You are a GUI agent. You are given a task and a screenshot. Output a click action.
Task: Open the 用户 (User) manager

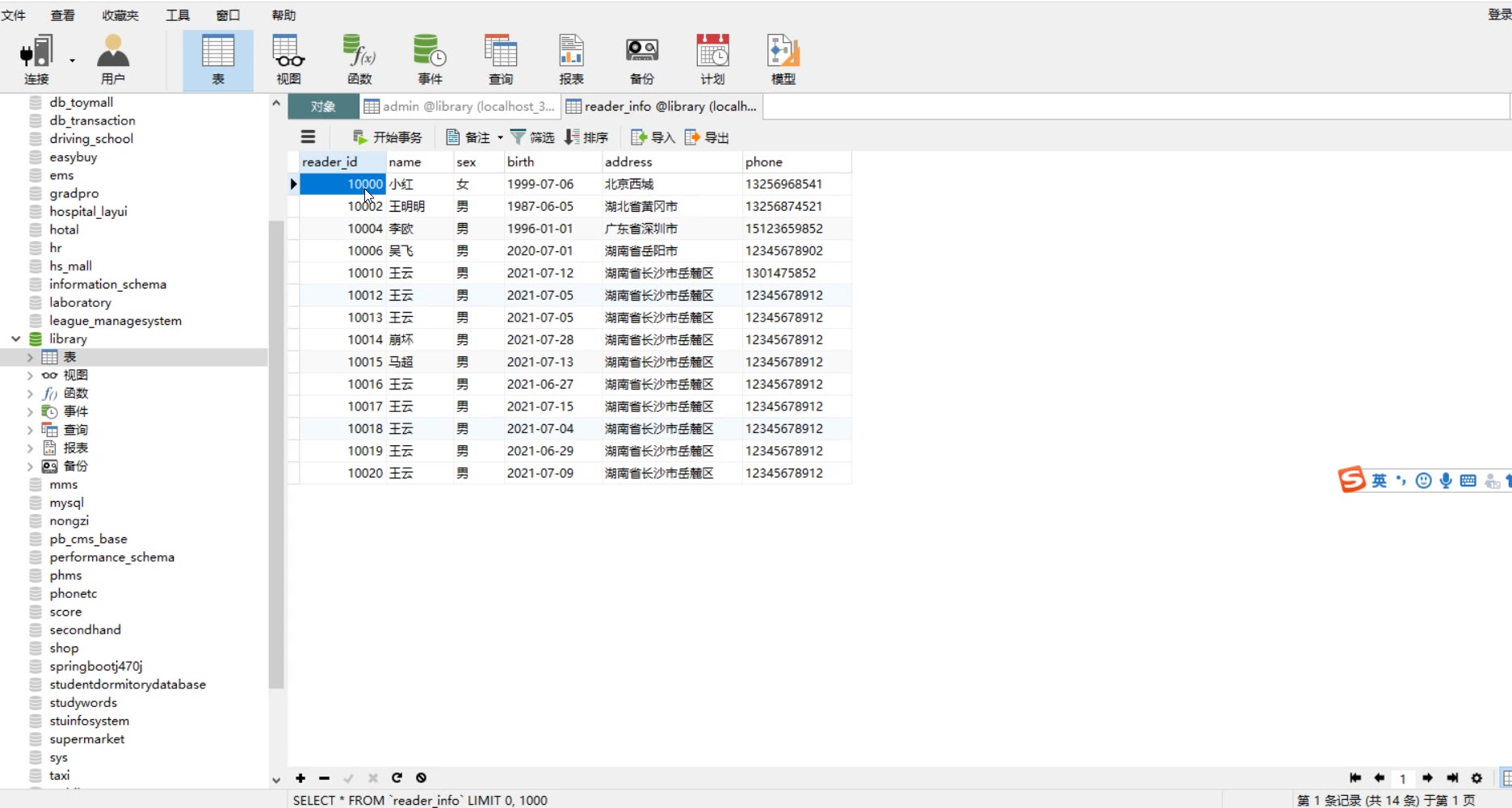pos(113,60)
